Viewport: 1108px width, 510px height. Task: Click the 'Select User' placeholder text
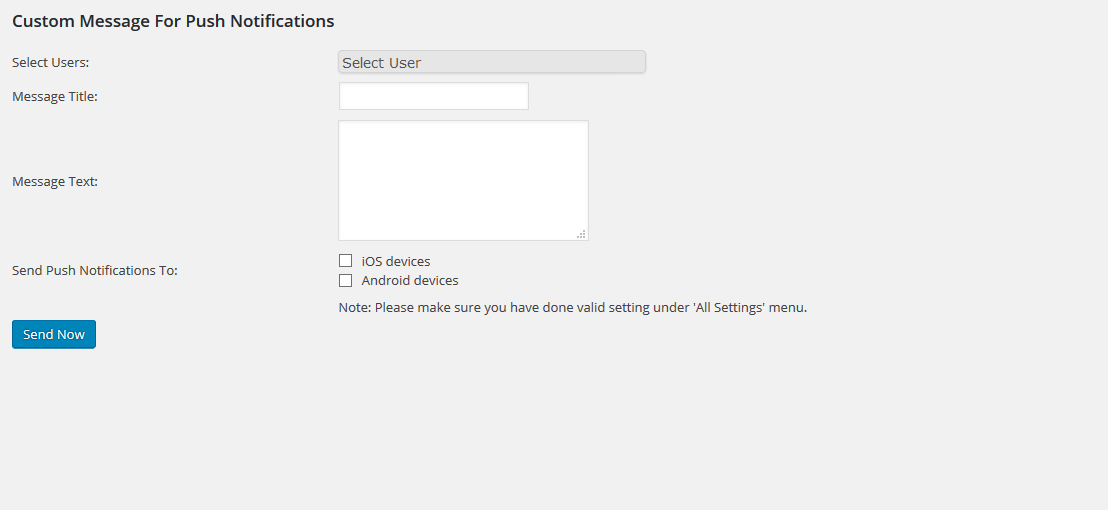[x=382, y=63]
